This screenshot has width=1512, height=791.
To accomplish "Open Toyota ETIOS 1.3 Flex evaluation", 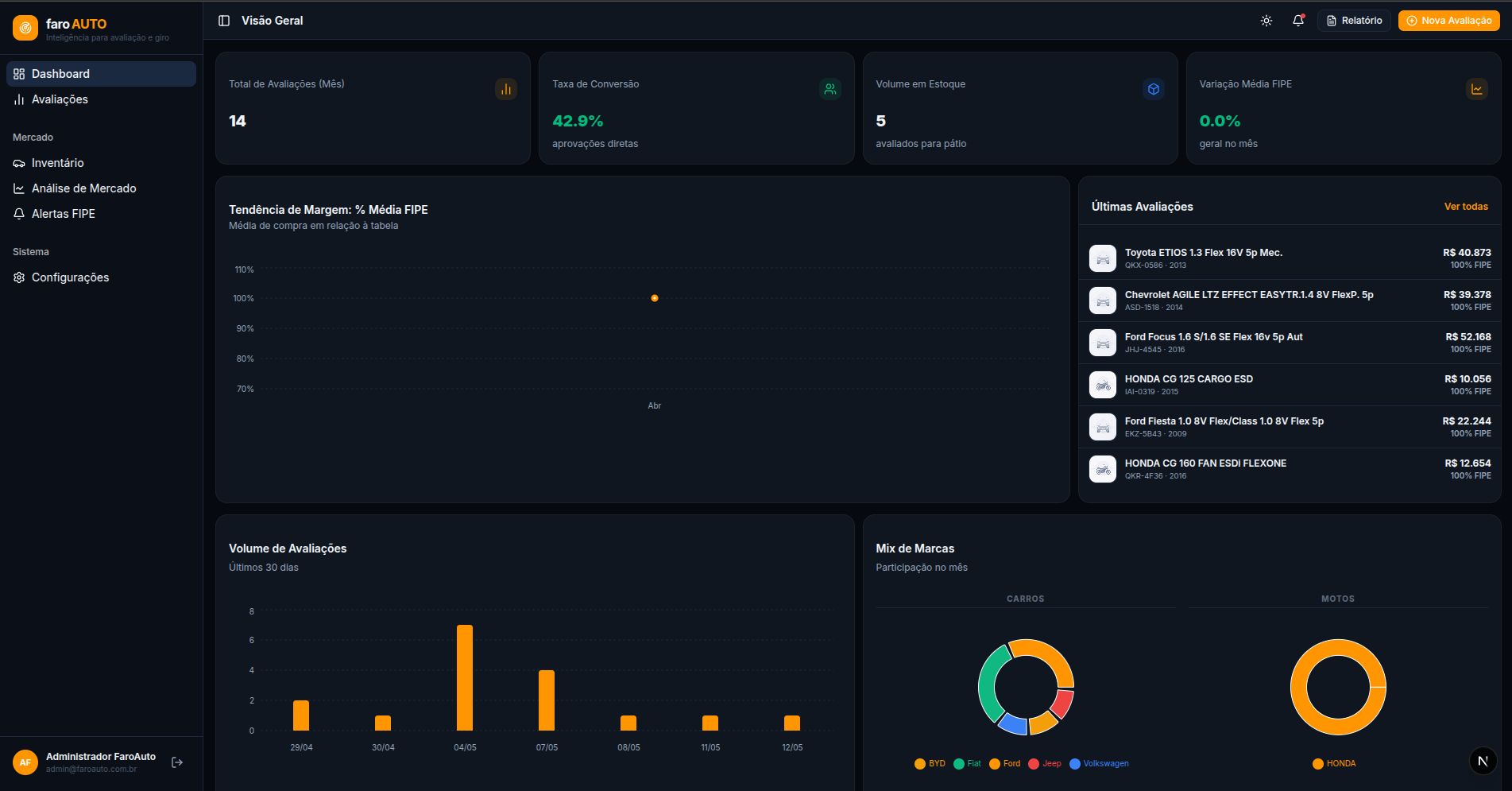I will click(x=1290, y=258).
